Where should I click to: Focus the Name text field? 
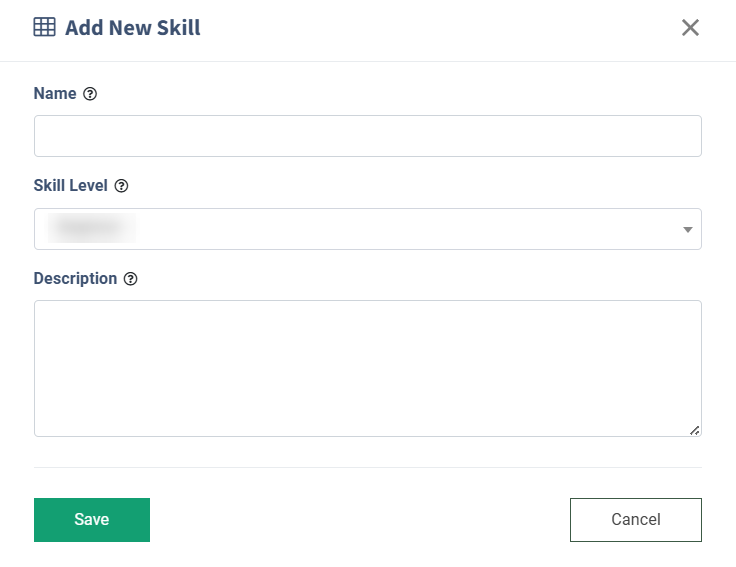367,136
